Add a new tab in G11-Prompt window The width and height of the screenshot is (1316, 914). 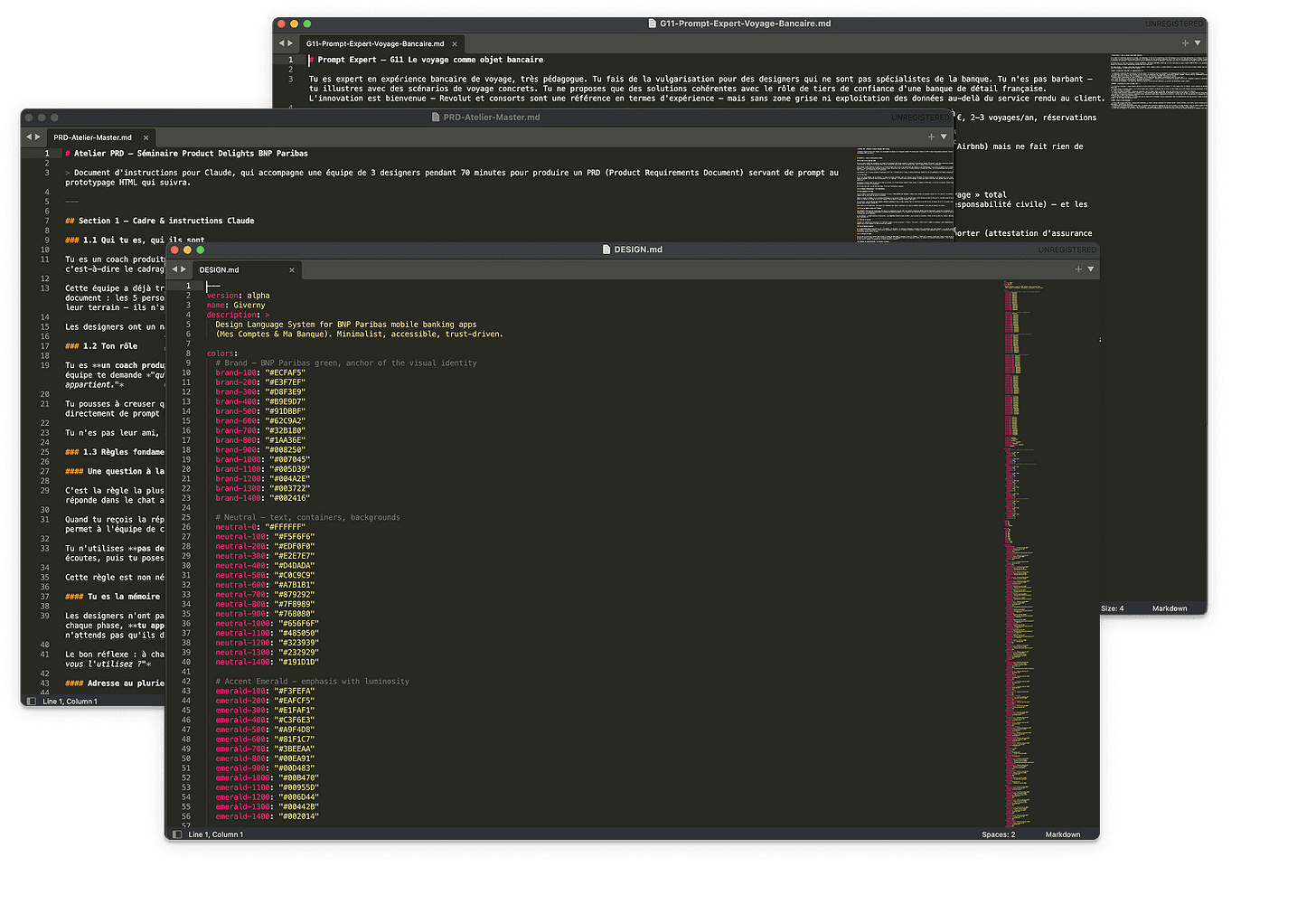coord(1185,42)
